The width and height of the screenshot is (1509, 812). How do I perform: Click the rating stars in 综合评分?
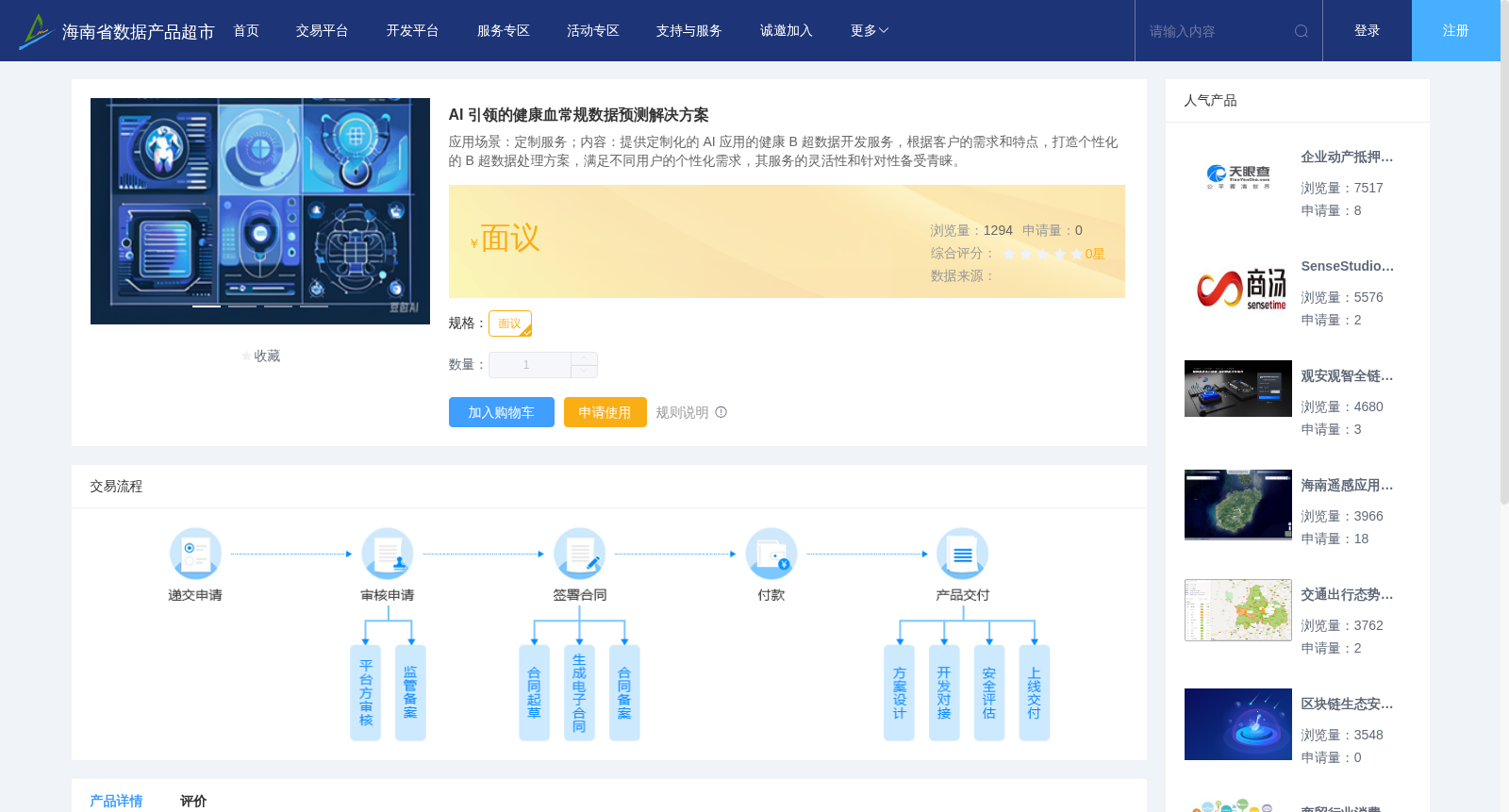click(x=1042, y=255)
